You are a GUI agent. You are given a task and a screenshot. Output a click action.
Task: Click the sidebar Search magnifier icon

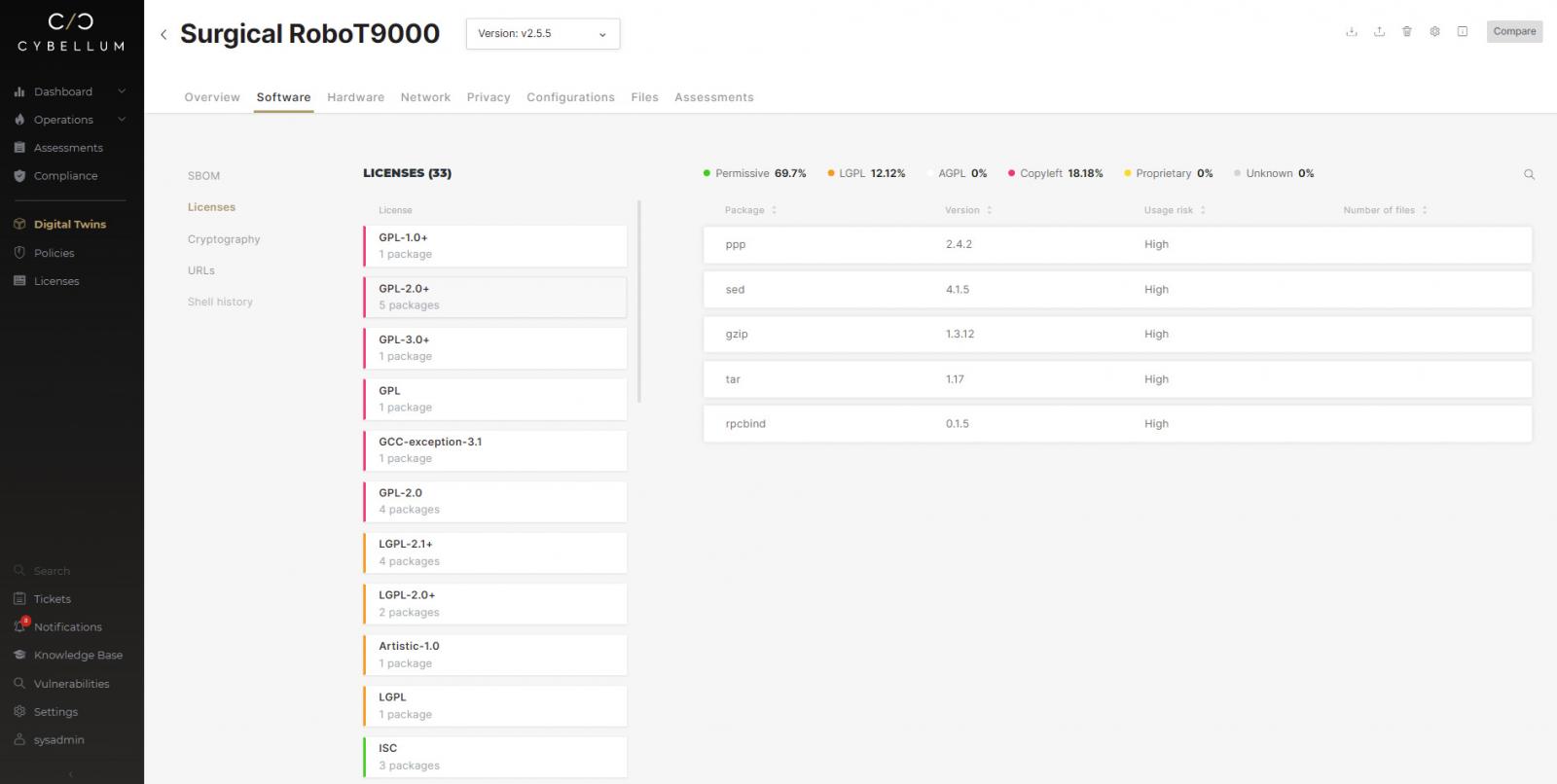[x=19, y=571]
